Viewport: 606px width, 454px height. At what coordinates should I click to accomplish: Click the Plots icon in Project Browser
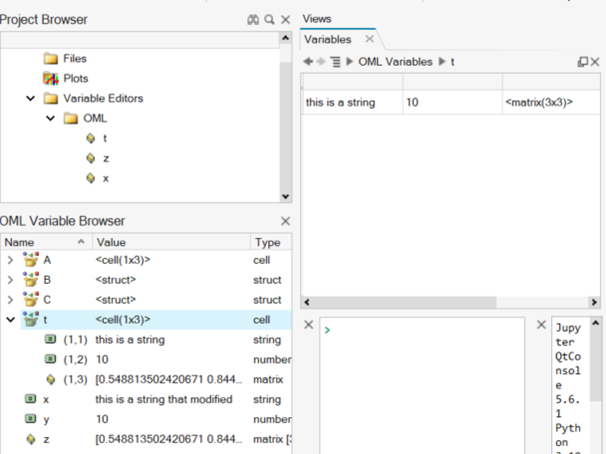(x=51, y=78)
